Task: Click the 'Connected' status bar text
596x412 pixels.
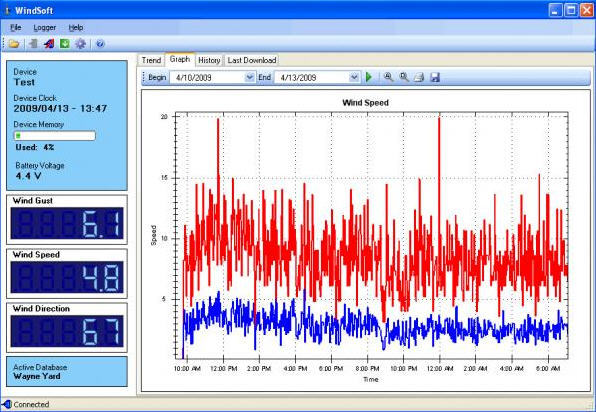Action: pyautogui.click(x=31, y=404)
